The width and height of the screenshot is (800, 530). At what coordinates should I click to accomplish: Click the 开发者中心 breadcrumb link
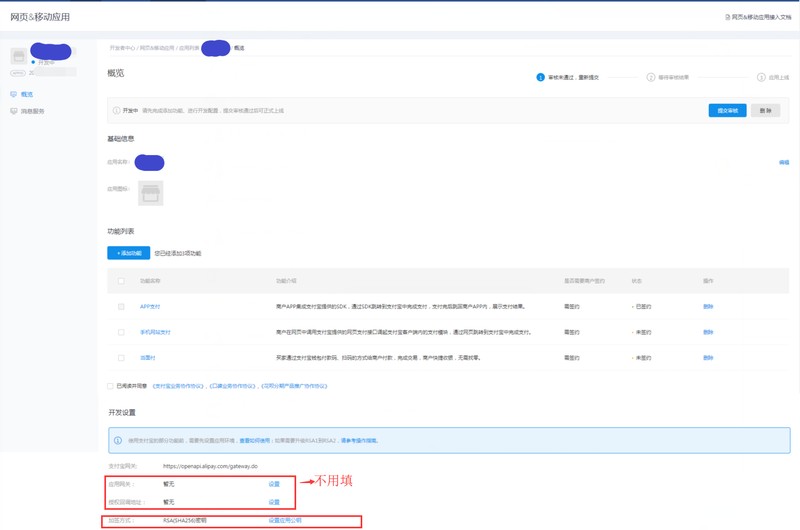point(122,48)
